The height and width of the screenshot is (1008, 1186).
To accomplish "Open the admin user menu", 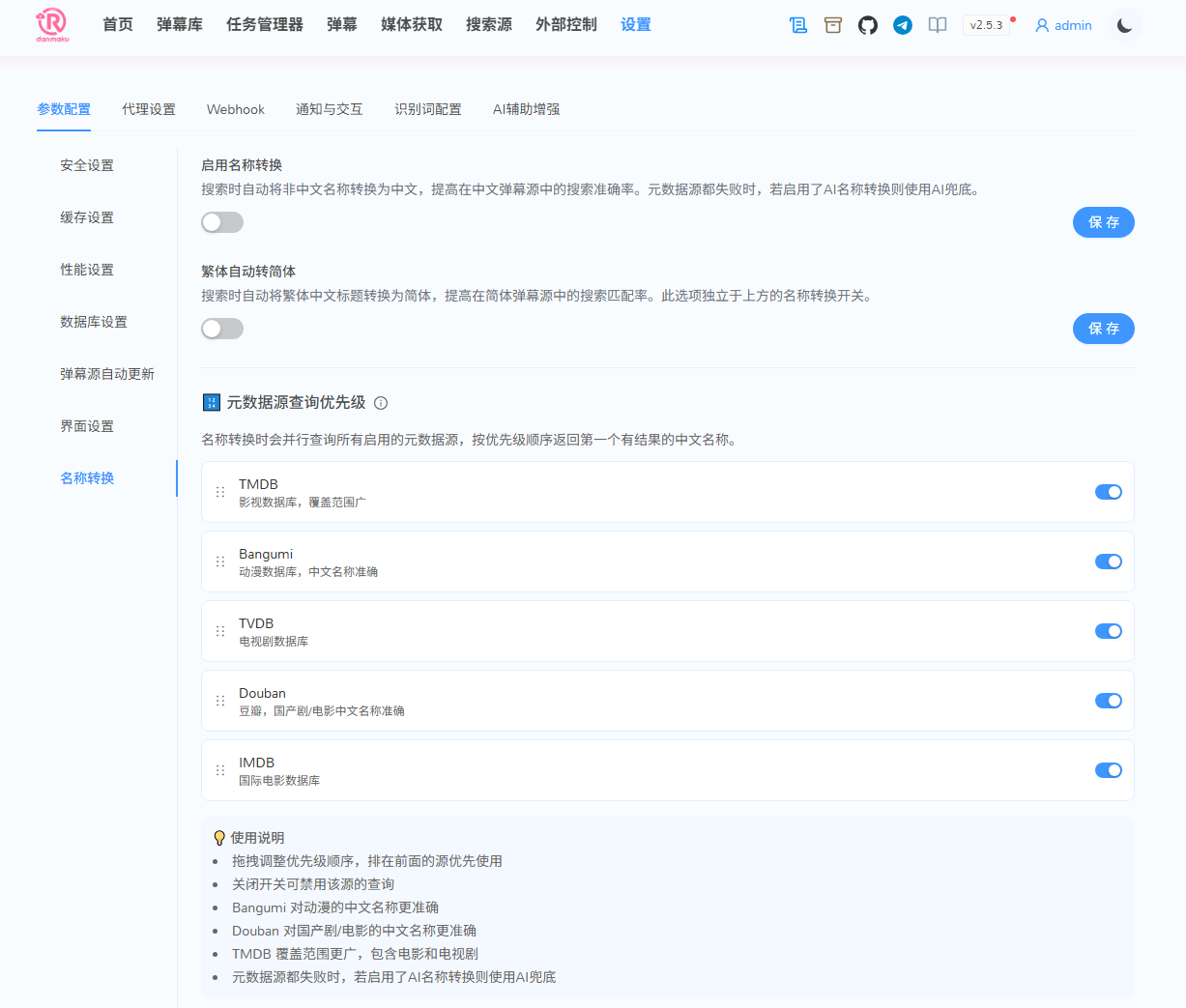I will coord(1063,25).
